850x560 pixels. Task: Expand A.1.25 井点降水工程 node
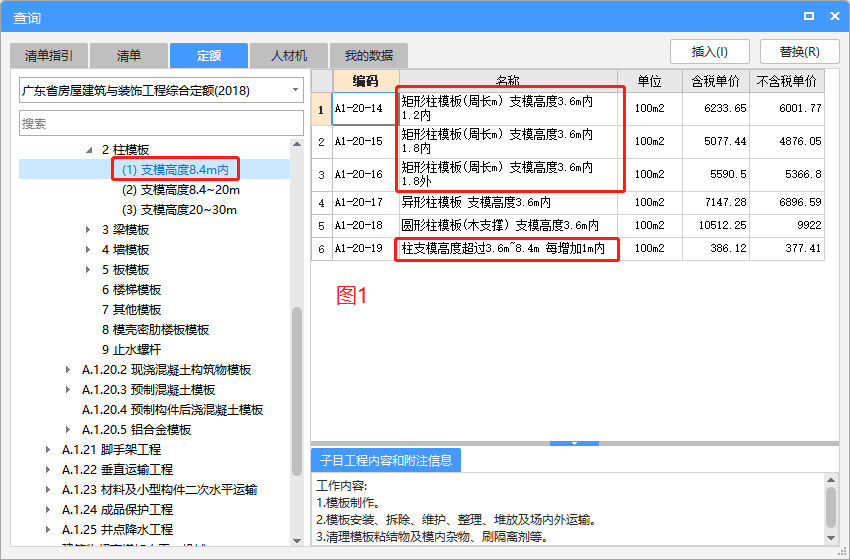(48, 530)
